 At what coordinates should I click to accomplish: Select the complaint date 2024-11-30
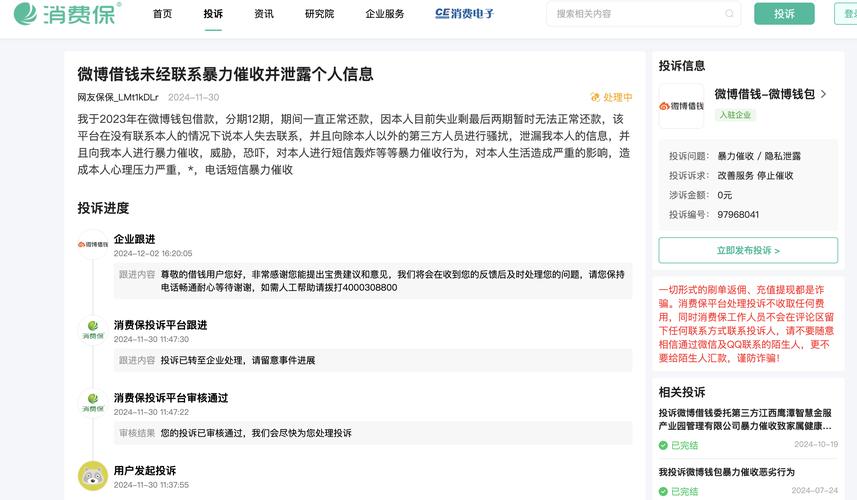[x=193, y=97]
